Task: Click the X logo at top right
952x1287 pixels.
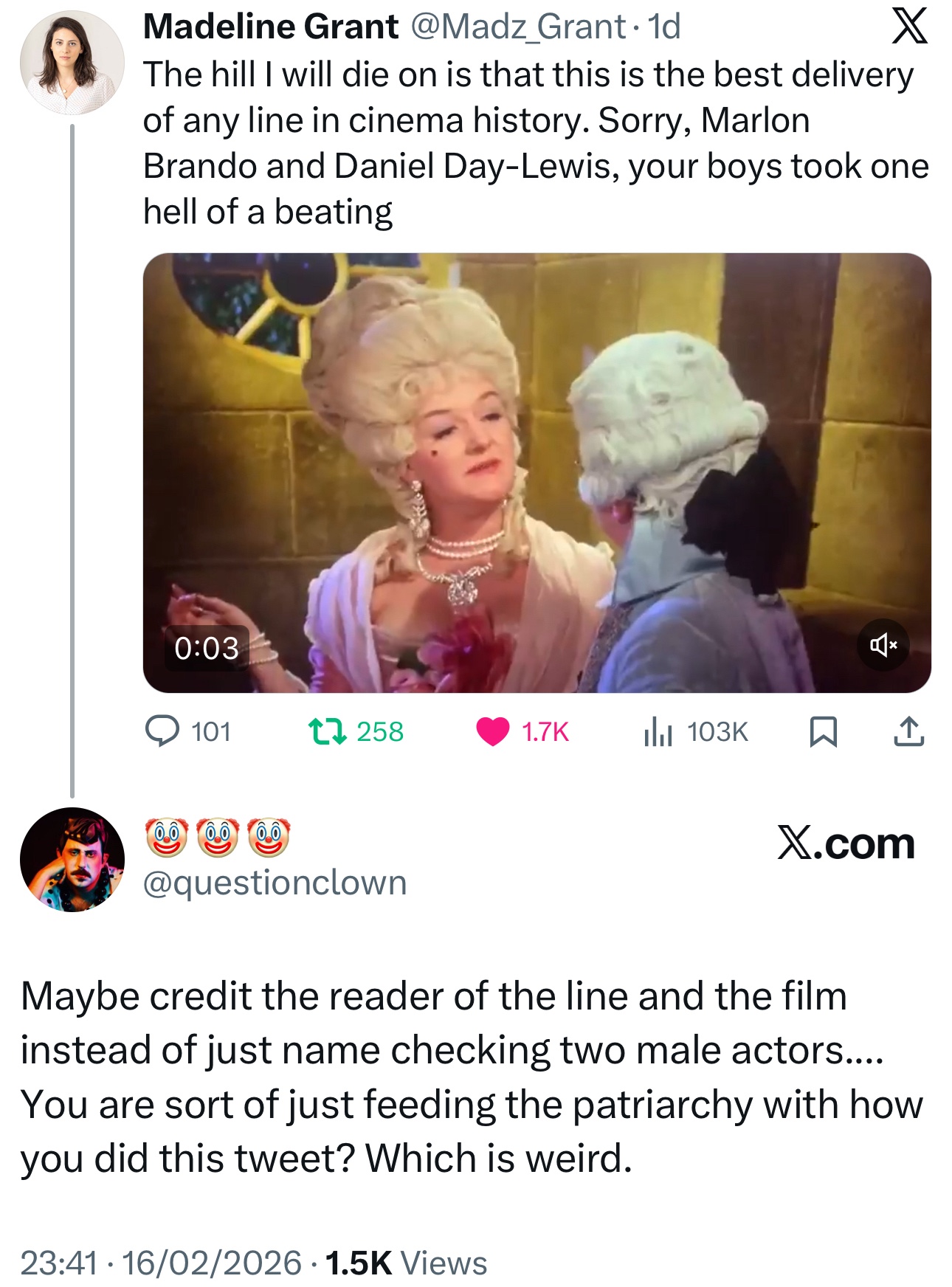Action: [x=909, y=27]
